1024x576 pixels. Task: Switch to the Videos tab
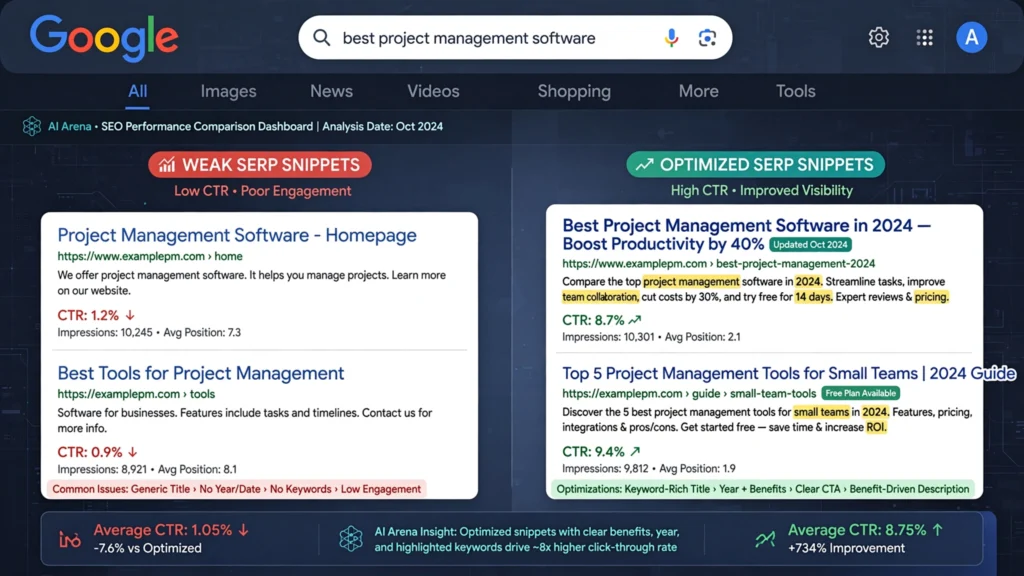[x=433, y=91]
